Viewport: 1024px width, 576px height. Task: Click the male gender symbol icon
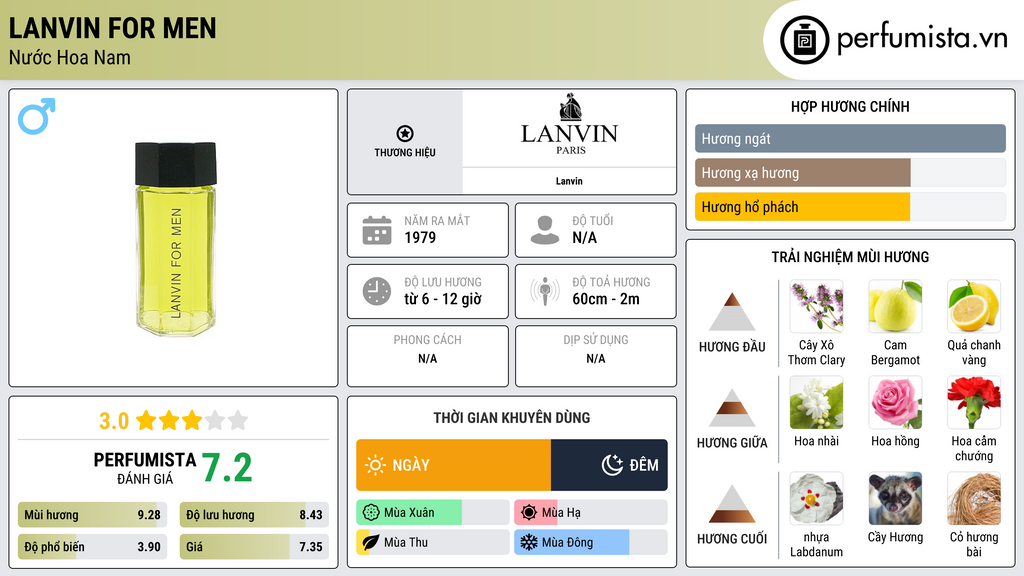pos(37,116)
